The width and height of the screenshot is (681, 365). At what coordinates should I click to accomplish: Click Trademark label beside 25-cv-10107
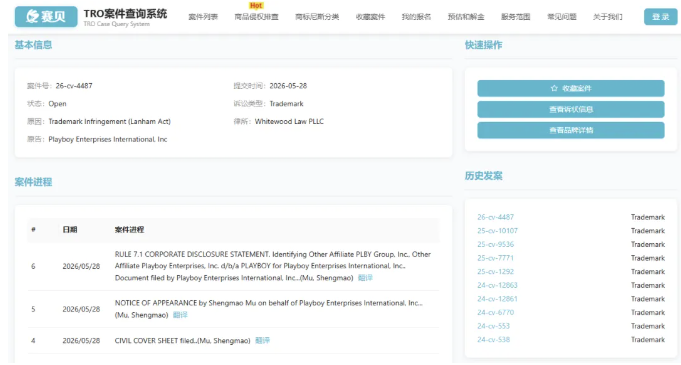[x=648, y=231]
